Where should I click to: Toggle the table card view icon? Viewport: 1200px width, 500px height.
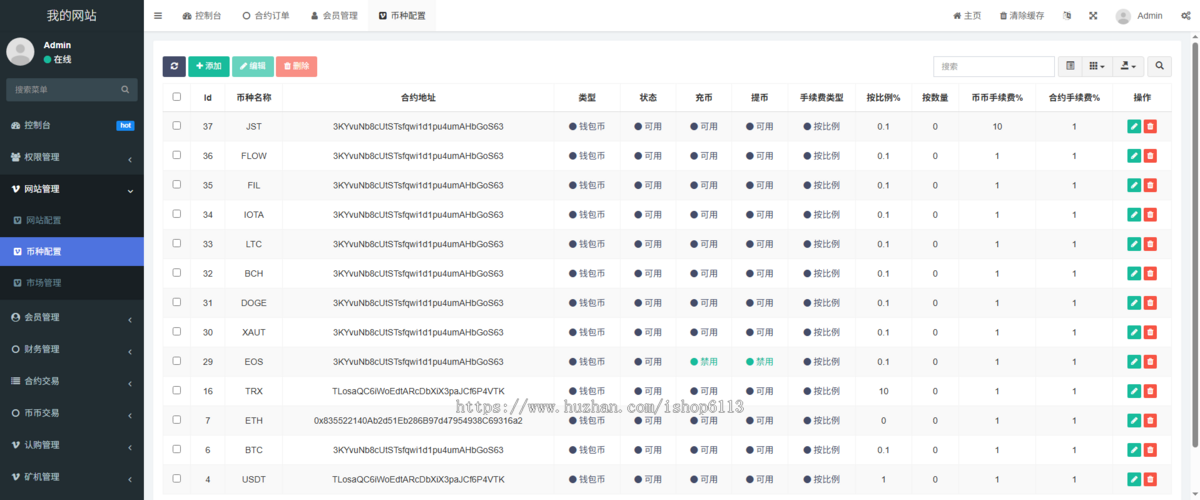pos(1070,66)
